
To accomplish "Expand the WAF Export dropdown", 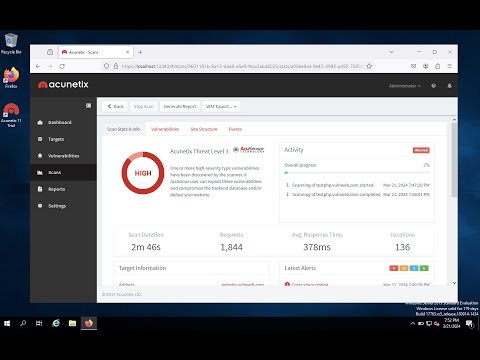I will (221, 106).
